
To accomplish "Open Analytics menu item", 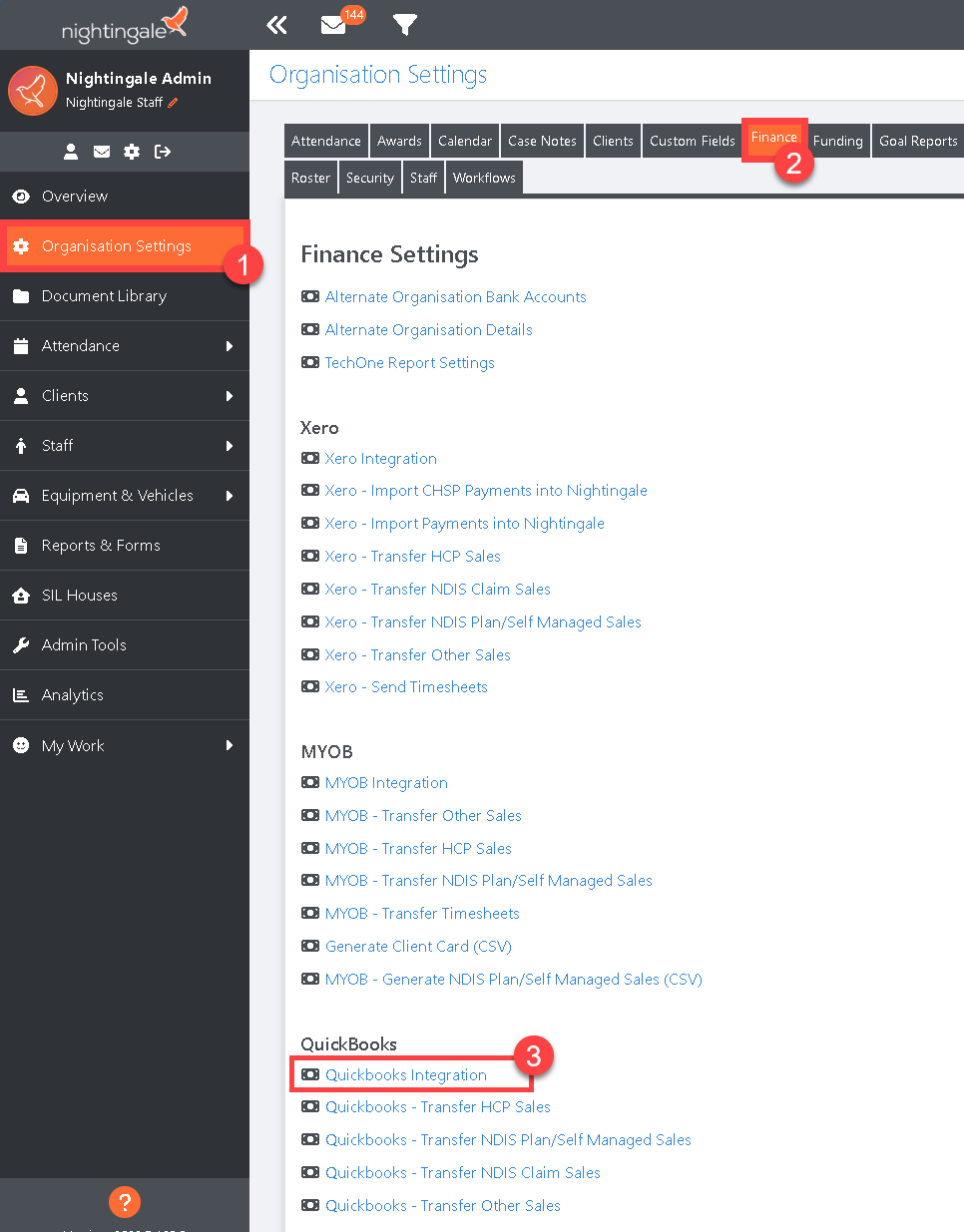I will pos(125,695).
